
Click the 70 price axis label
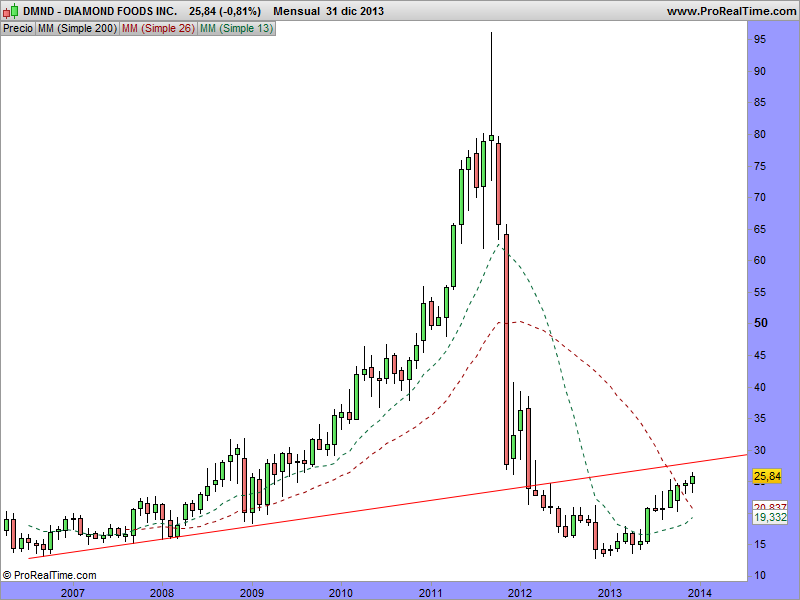[760, 197]
